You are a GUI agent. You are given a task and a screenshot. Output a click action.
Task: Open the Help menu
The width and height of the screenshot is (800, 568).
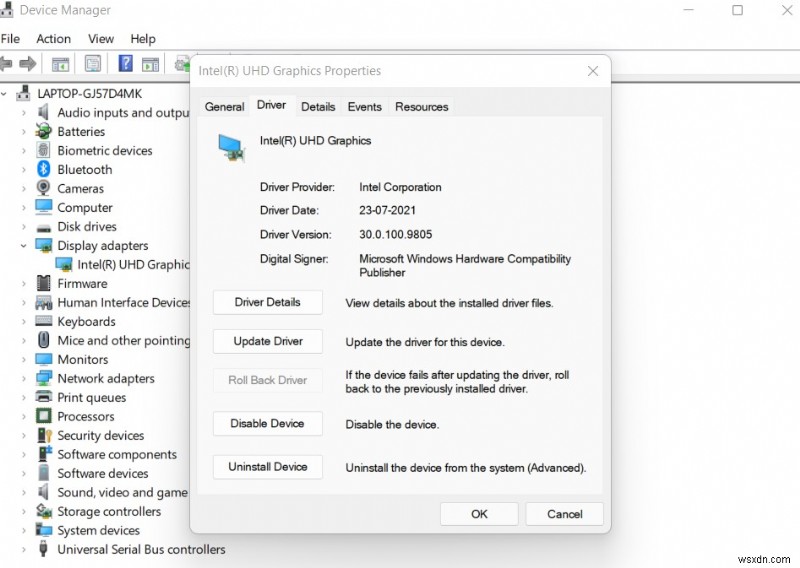tap(143, 39)
